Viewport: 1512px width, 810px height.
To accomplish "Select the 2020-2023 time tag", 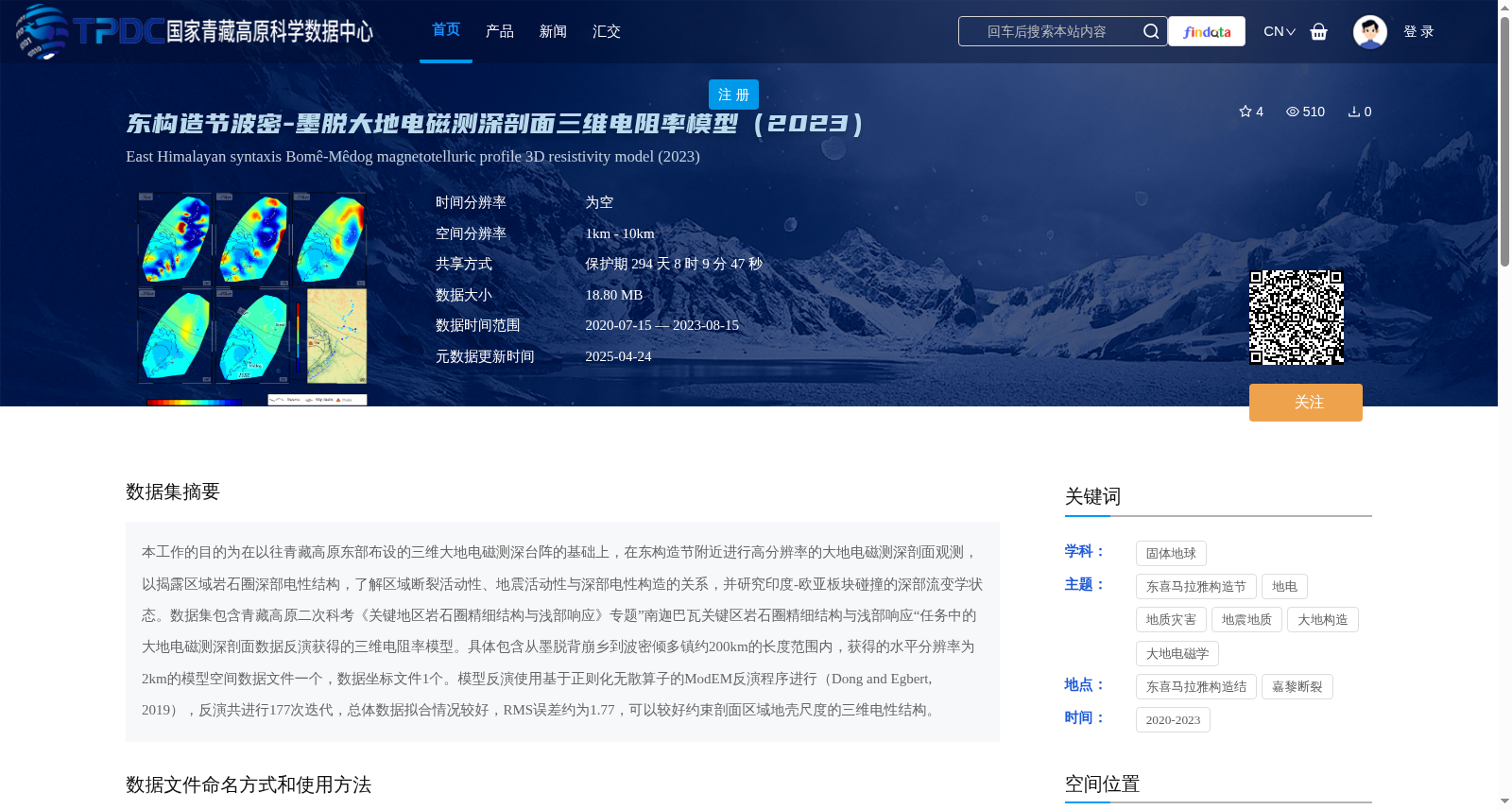I will click(1173, 720).
